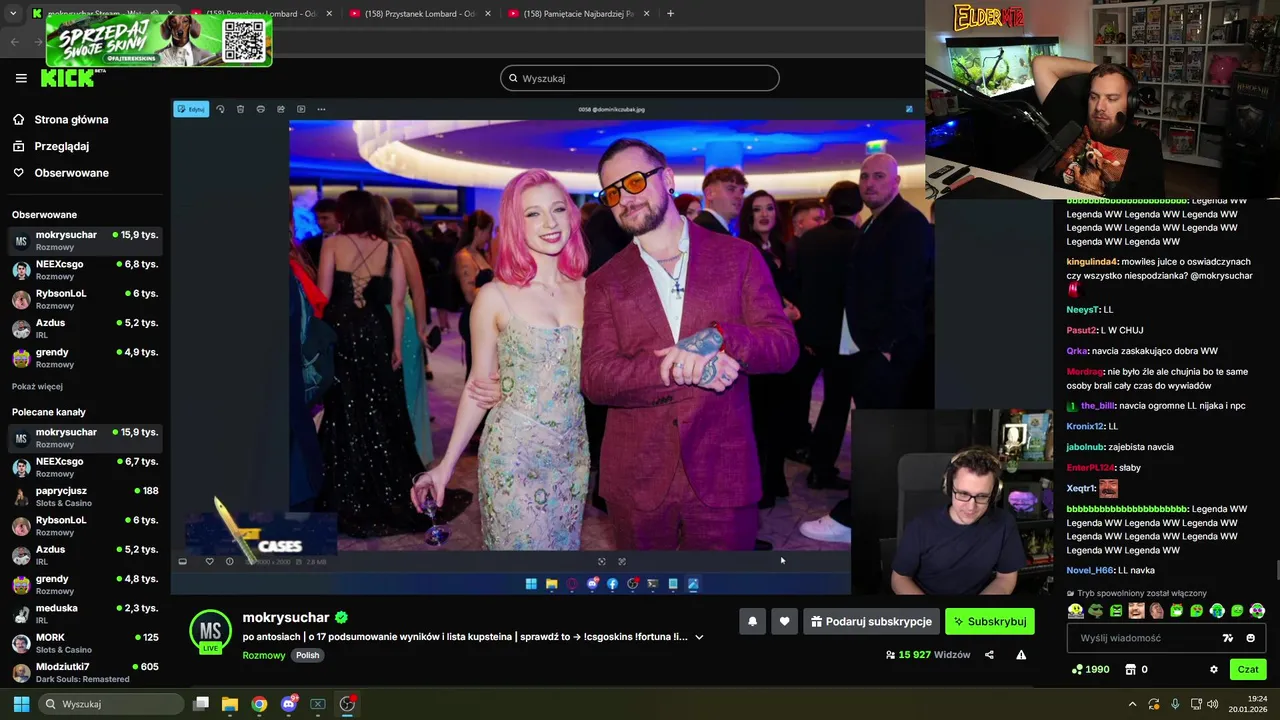The image size is (1280, 720).
Task: Expand the stream title description
Action: [699, 637]
